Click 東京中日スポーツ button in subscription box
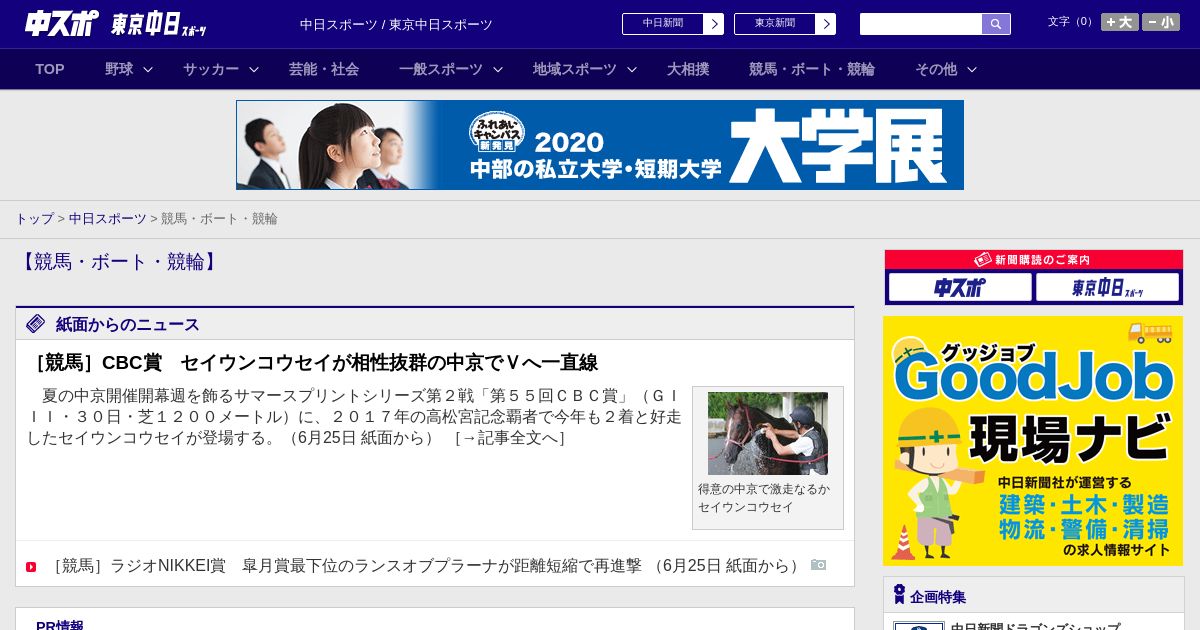This screenshot has height=630, width=1200. [1108, 287]
